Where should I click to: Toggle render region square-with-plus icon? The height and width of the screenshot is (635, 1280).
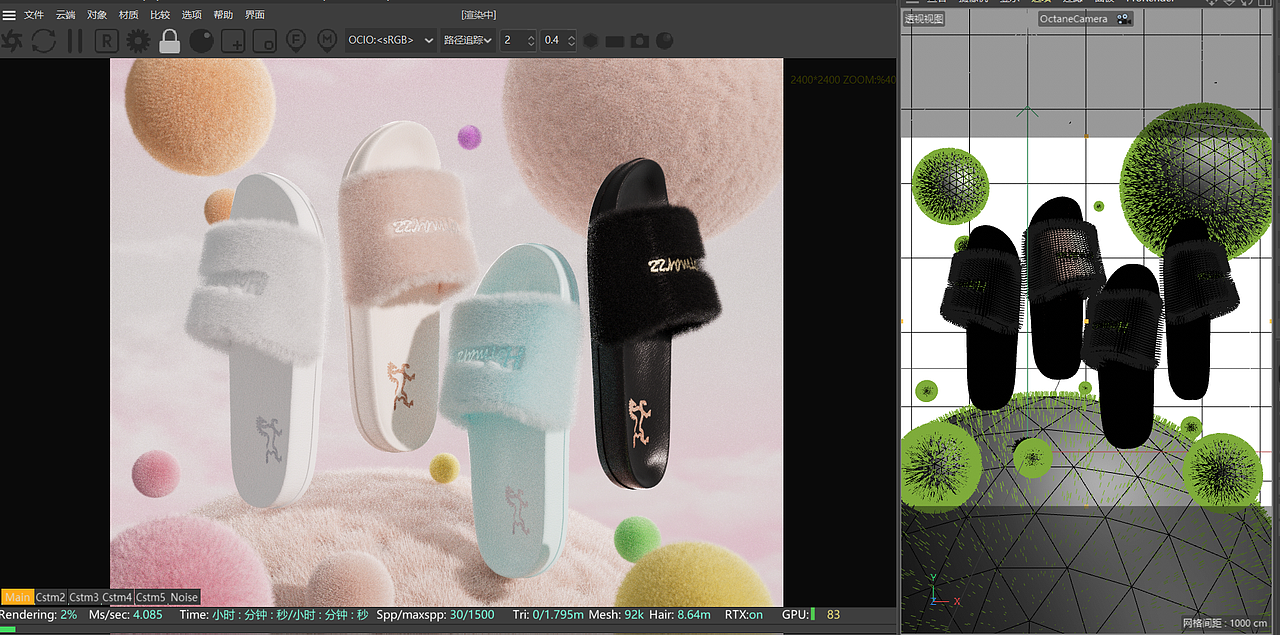233,41
